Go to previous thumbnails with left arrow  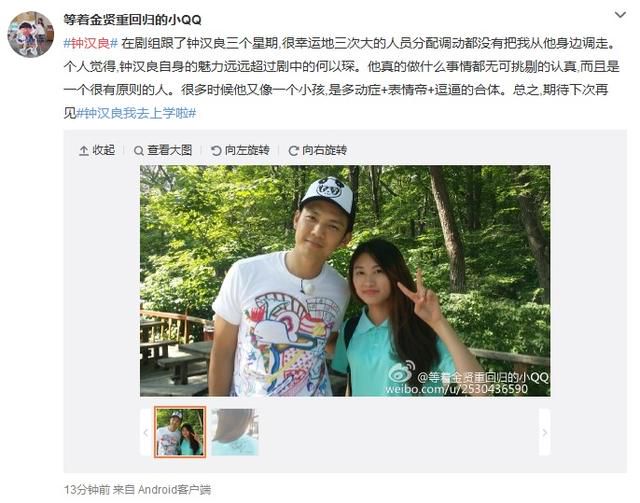pos(146,432)
